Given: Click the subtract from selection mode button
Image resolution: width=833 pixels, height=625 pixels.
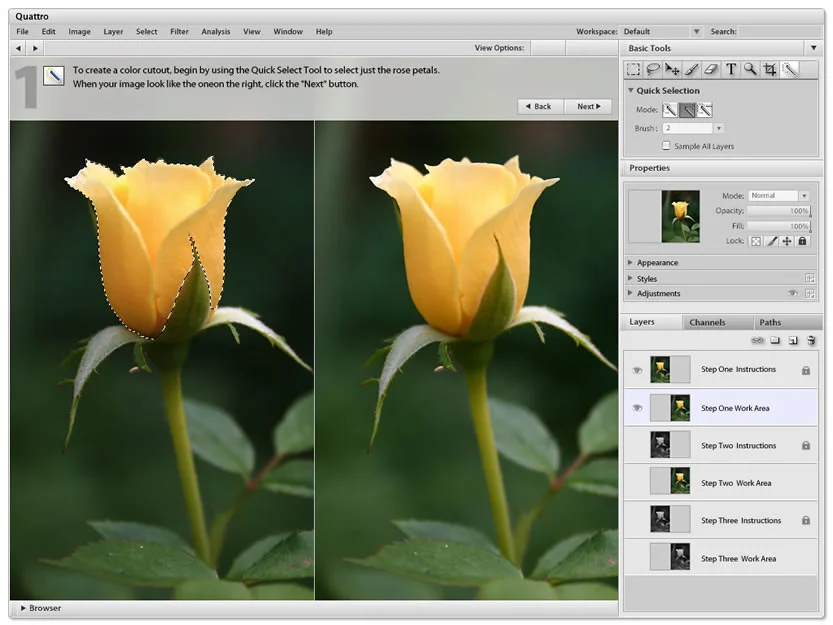Looking at the screenshot, I should (704, 110).
